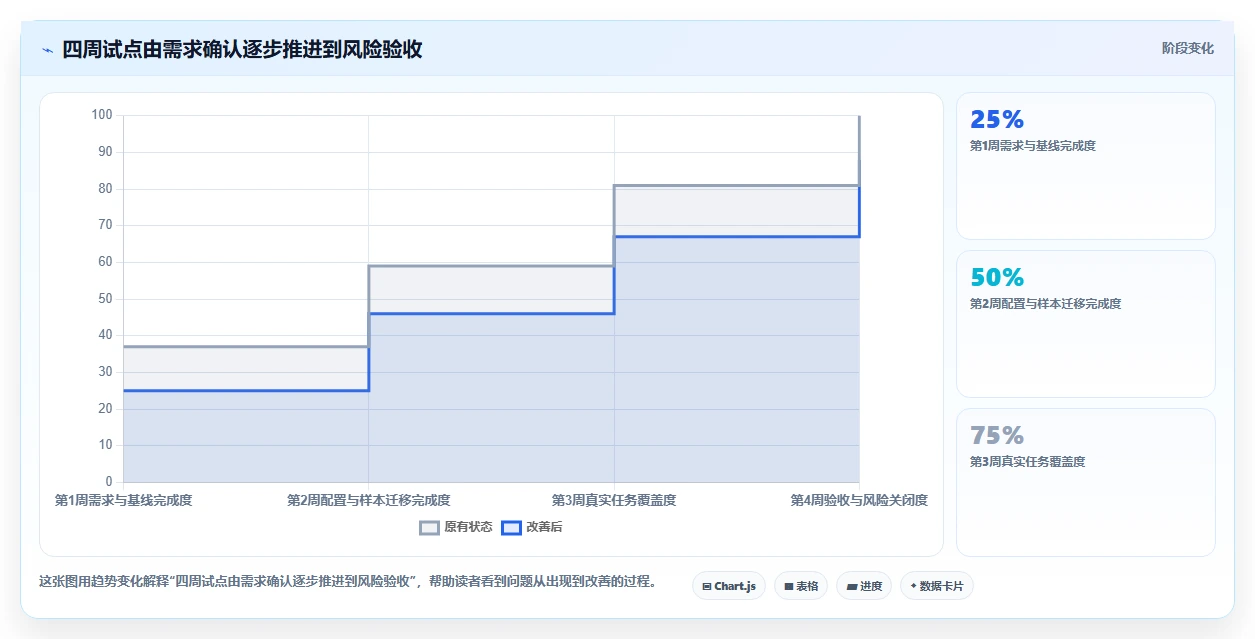Image resolution: width=1255 pixels, height=639 pixels.
Task: Open the 数据卡片 tag
Action: tap(936, 586)
